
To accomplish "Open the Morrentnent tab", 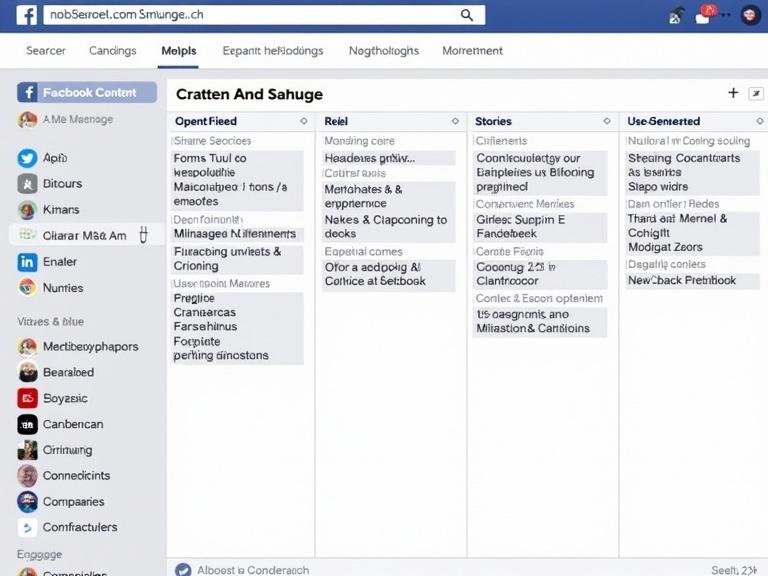I will click(472, 51).
